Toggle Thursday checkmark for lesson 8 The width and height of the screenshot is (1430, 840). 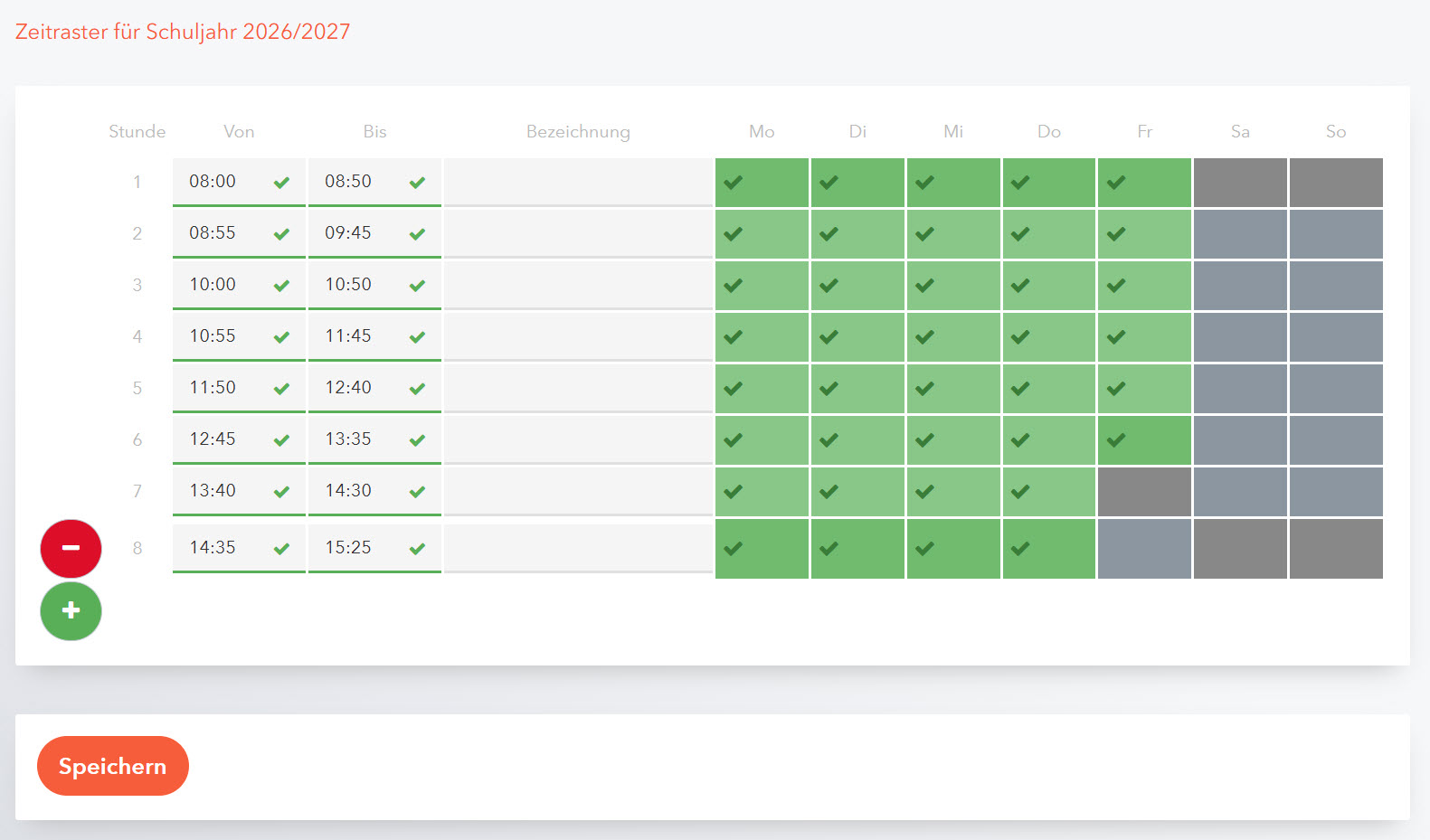click(x=1049, y=548)
